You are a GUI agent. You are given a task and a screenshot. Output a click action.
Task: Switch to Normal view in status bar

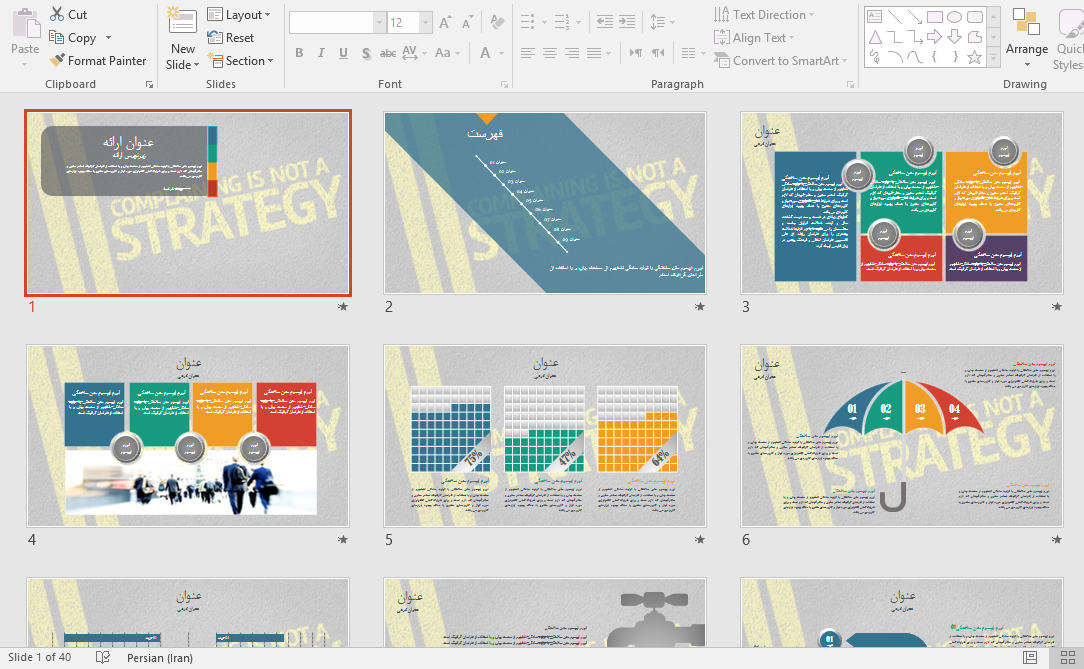(1030, 657)
